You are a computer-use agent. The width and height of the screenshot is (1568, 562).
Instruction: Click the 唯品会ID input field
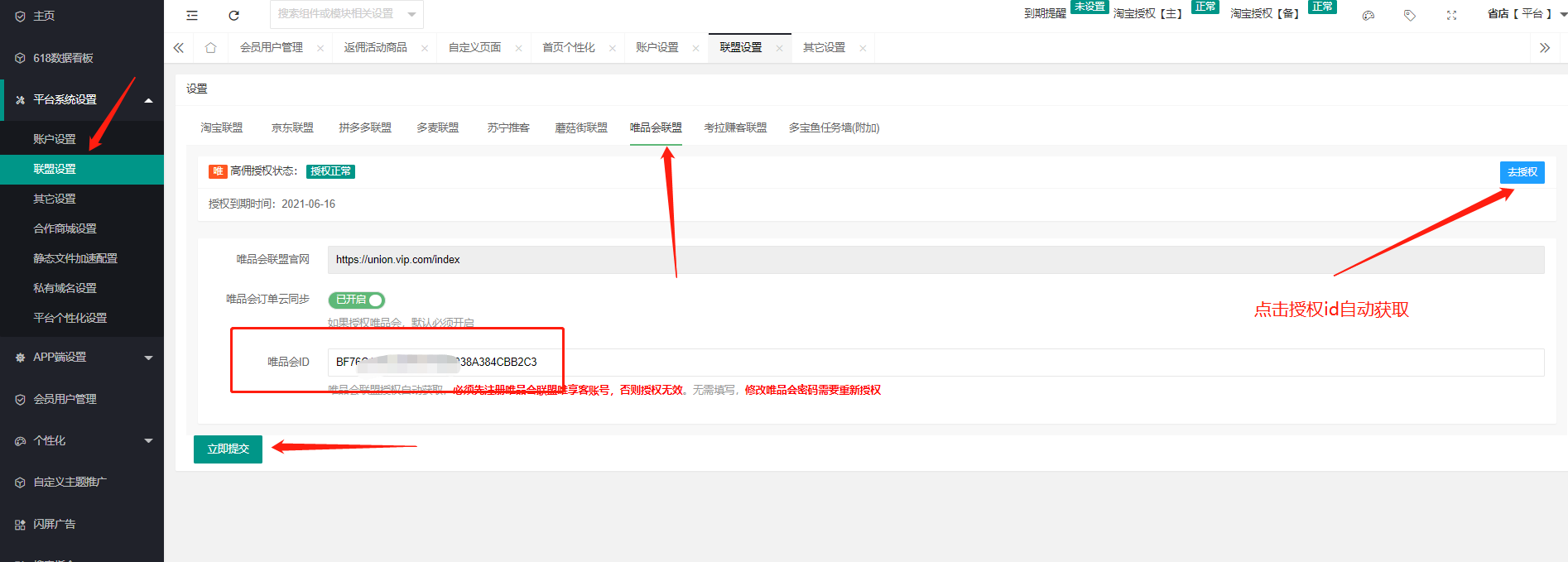(x=936, y=363)
